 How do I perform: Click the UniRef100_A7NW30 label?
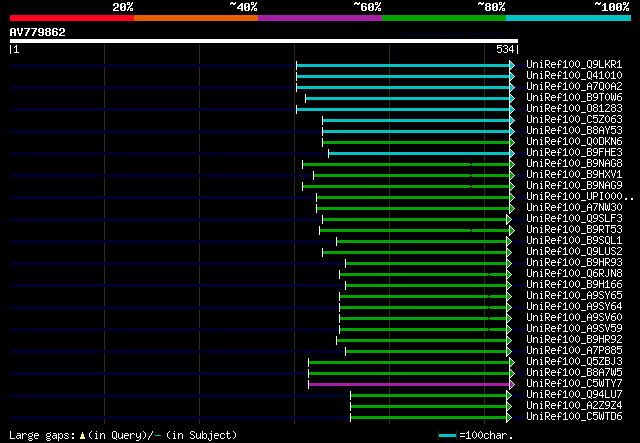(574, 208)
